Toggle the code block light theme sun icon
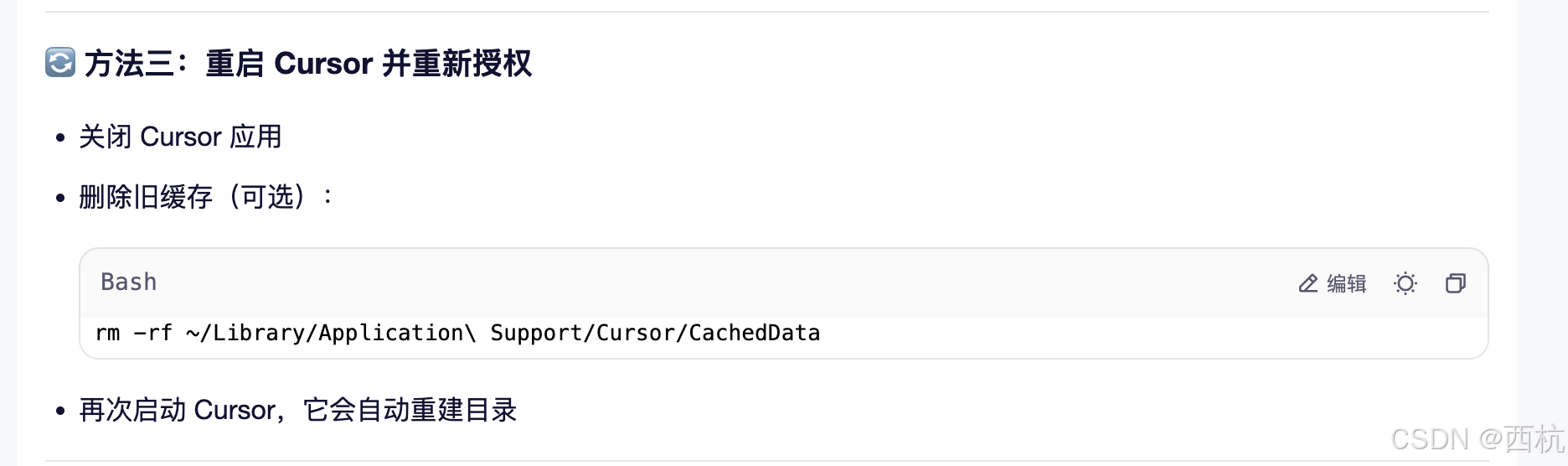Viewport: 1568px width, 466px height. coord(1406,284)
